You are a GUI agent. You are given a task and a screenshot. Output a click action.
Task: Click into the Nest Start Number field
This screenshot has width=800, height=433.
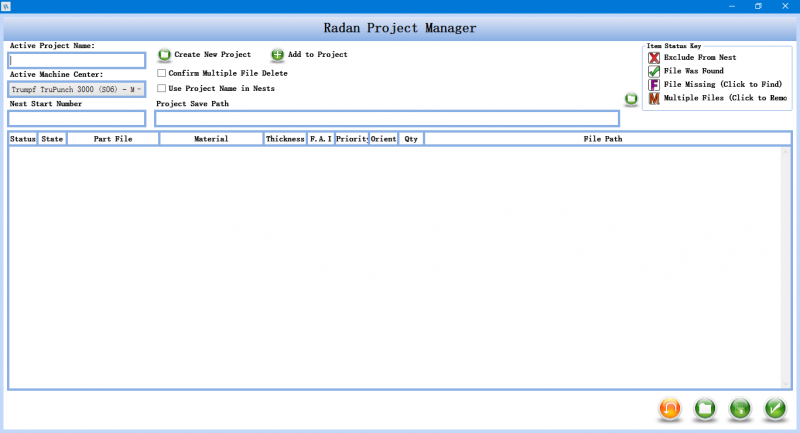[76, 118]
